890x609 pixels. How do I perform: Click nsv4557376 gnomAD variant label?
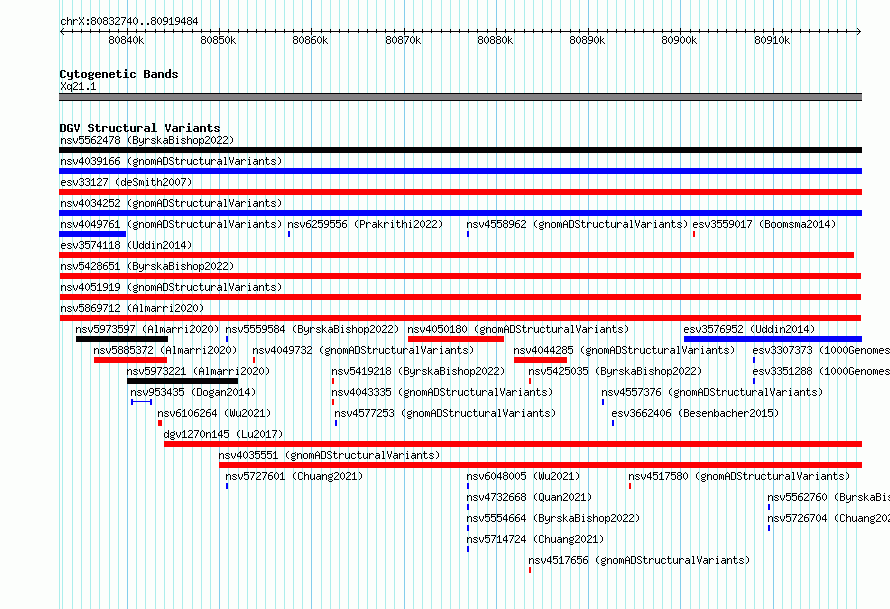pyautogui.click(x=712, y=392)
